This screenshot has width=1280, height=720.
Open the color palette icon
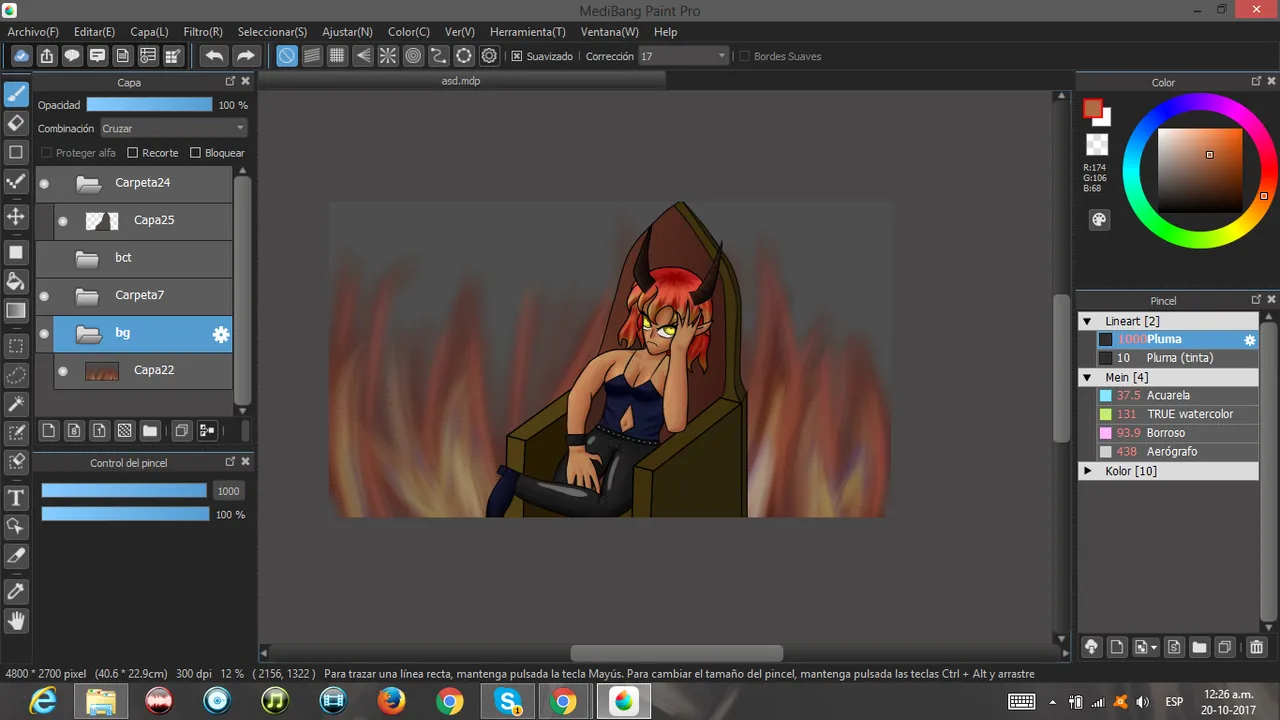(x=1098, y=220)
